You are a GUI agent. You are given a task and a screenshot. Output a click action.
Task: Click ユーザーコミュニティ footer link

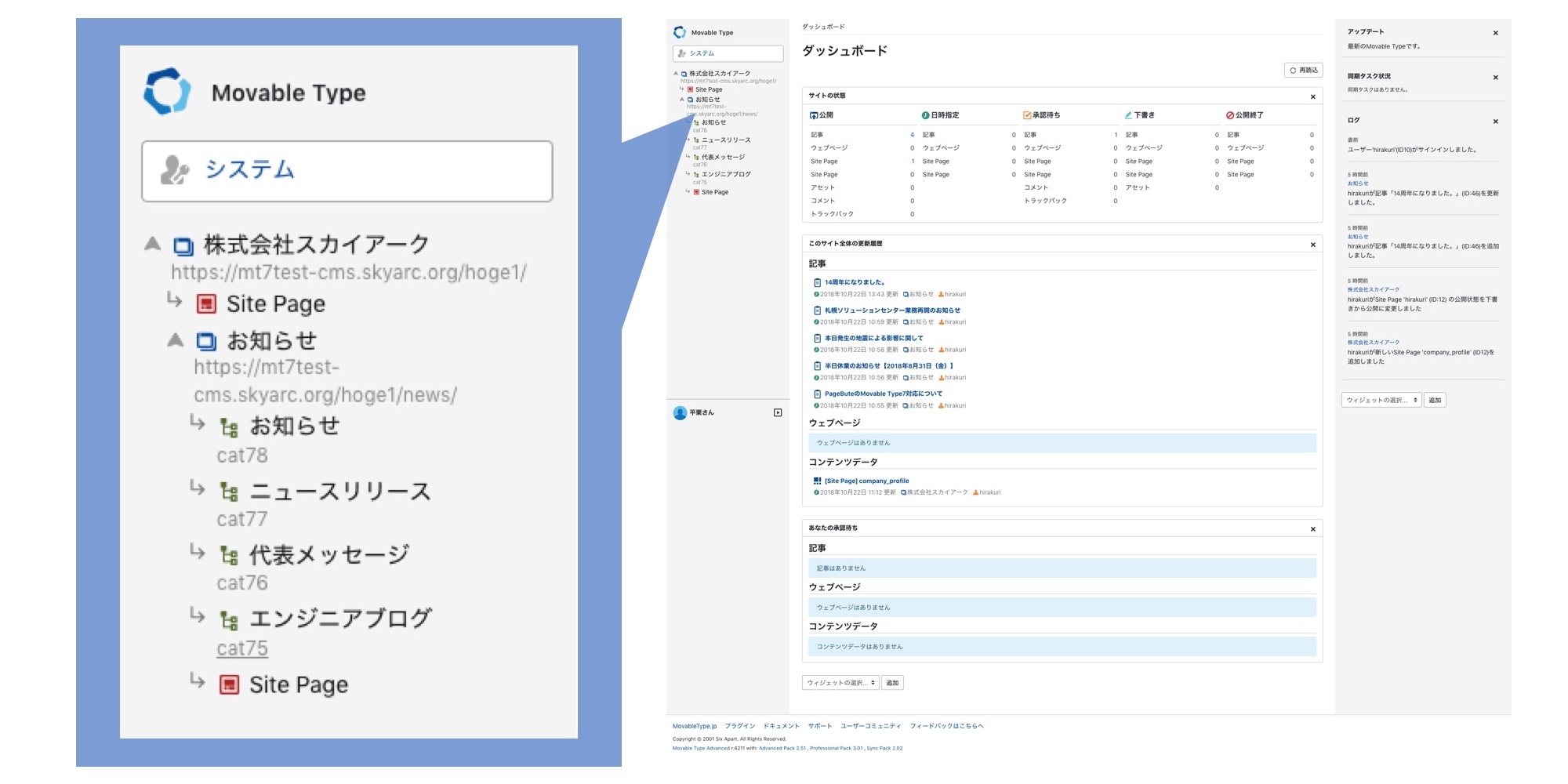tap(870, 726)
